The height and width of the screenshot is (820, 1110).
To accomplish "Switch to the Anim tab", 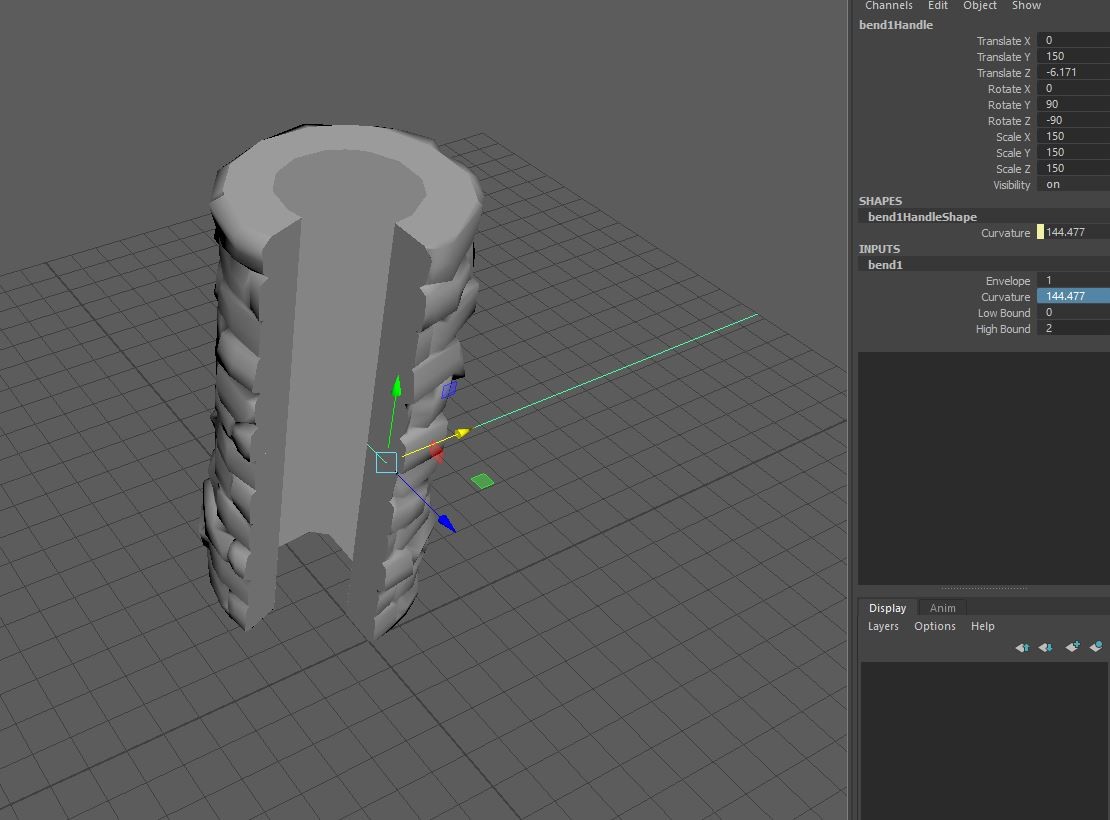I will (x=942, y=608).
